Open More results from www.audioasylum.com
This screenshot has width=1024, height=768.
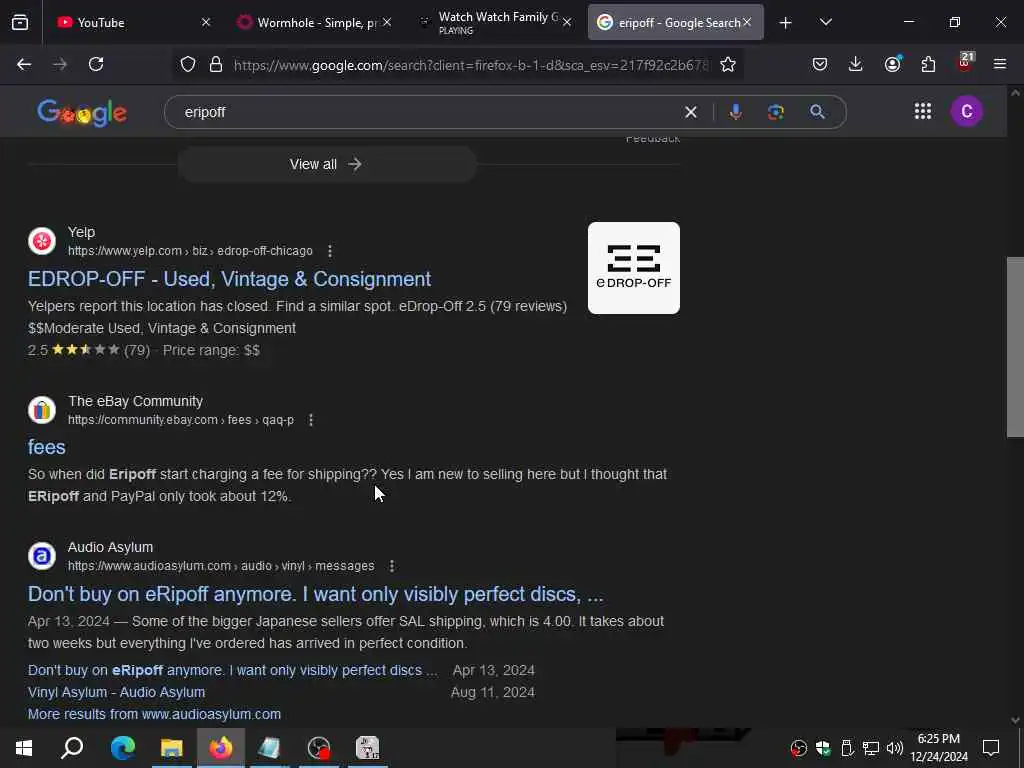pos(154,714)
